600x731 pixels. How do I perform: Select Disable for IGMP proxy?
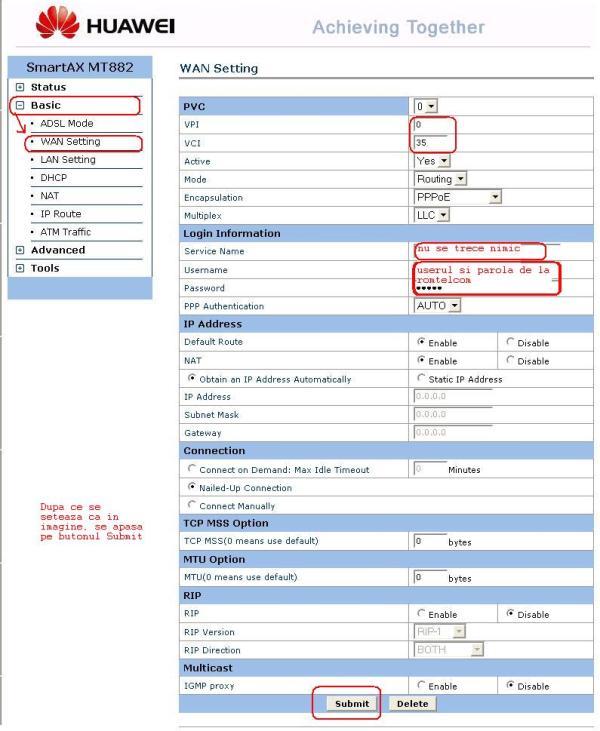(510, 685)
